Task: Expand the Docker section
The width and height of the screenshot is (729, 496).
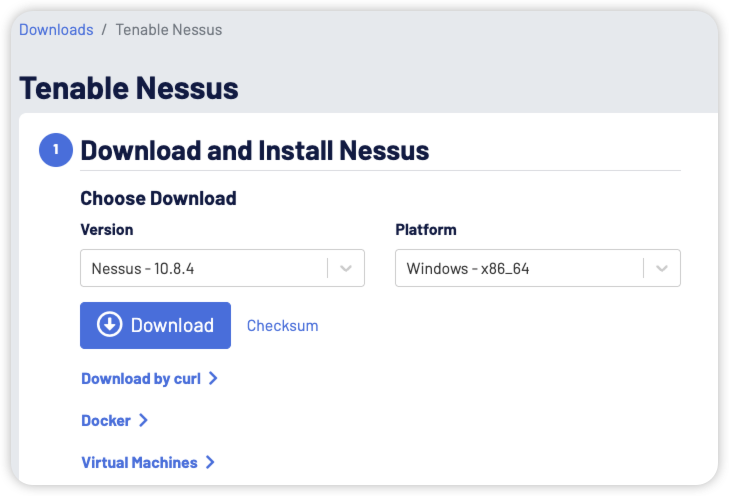Action: [106, 421]
